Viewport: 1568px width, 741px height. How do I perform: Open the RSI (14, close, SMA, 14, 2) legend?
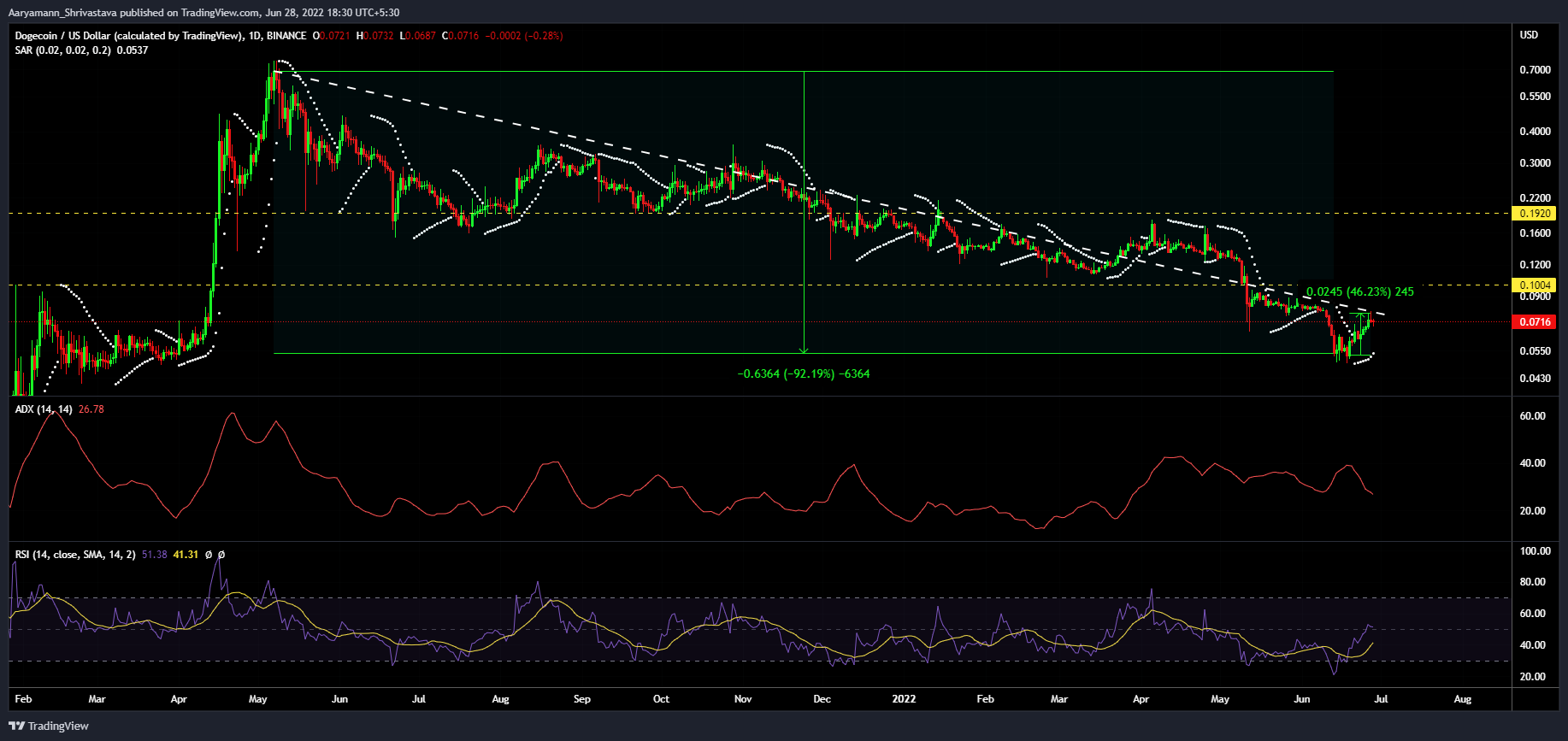75,555
